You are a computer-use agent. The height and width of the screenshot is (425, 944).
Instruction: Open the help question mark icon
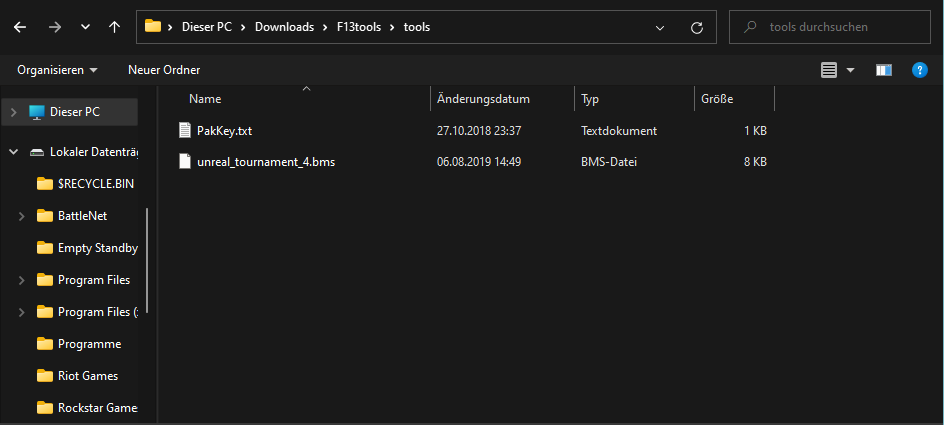click(x=920, y=70)
